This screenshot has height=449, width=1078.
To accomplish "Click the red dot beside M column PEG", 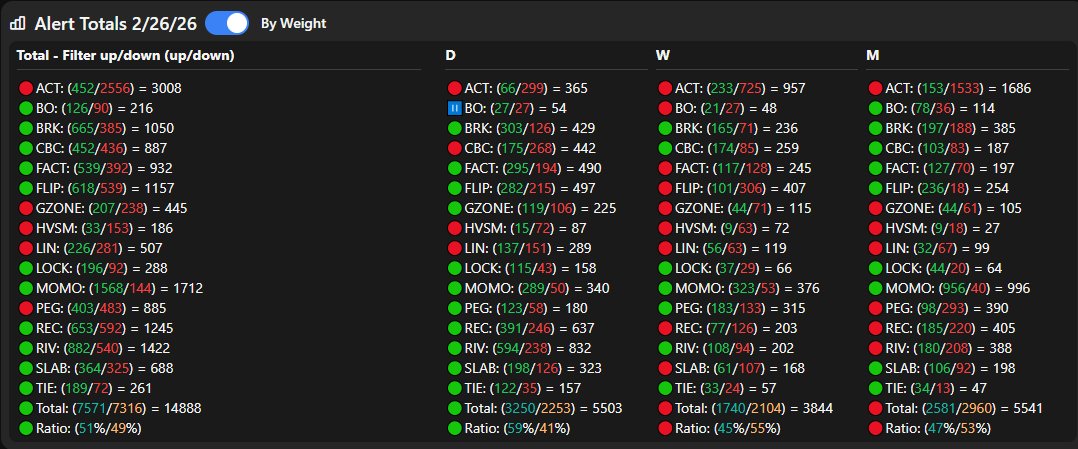I will pyautogui.click(x=875, y=308).
